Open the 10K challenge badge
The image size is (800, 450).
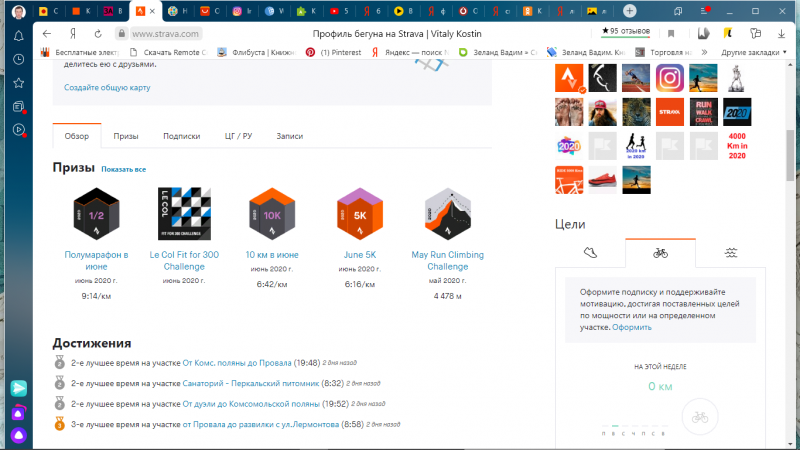tap(272, 214)
